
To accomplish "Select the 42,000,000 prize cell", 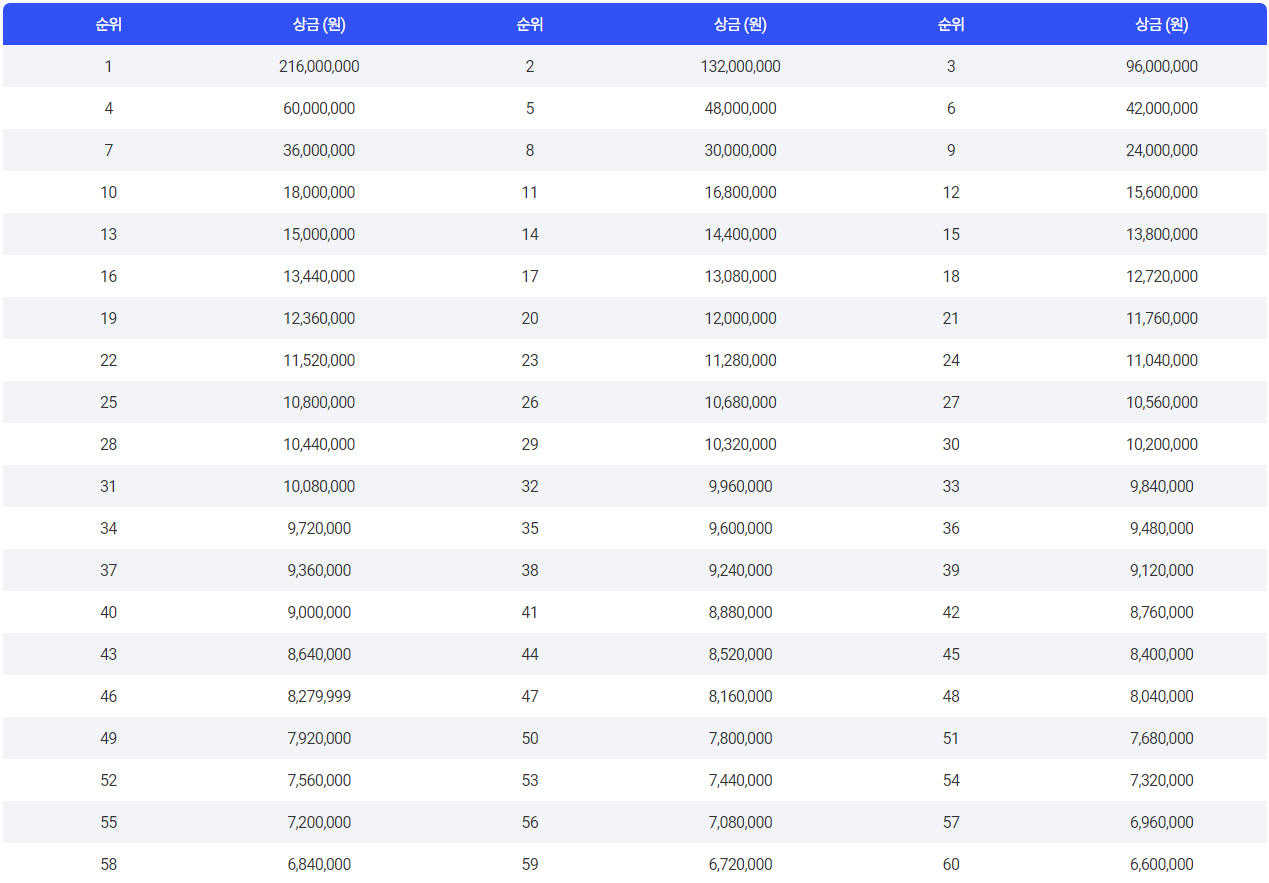I will click(x=1161, y=108).
